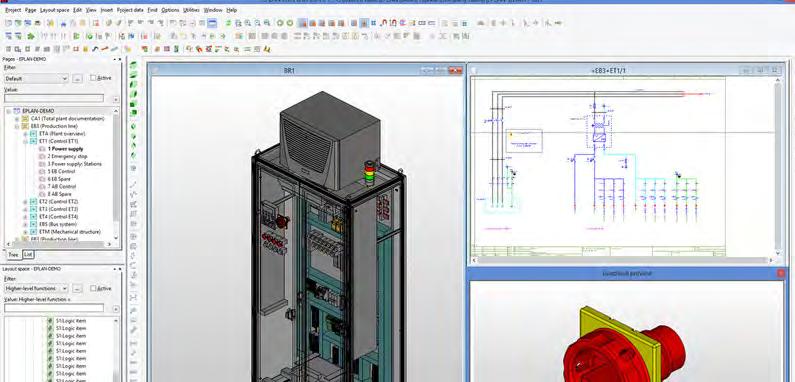Viewport: 795px width, 382px height.
Task: Click the green Page back circle icon
Action: click(x=281, y=23)
